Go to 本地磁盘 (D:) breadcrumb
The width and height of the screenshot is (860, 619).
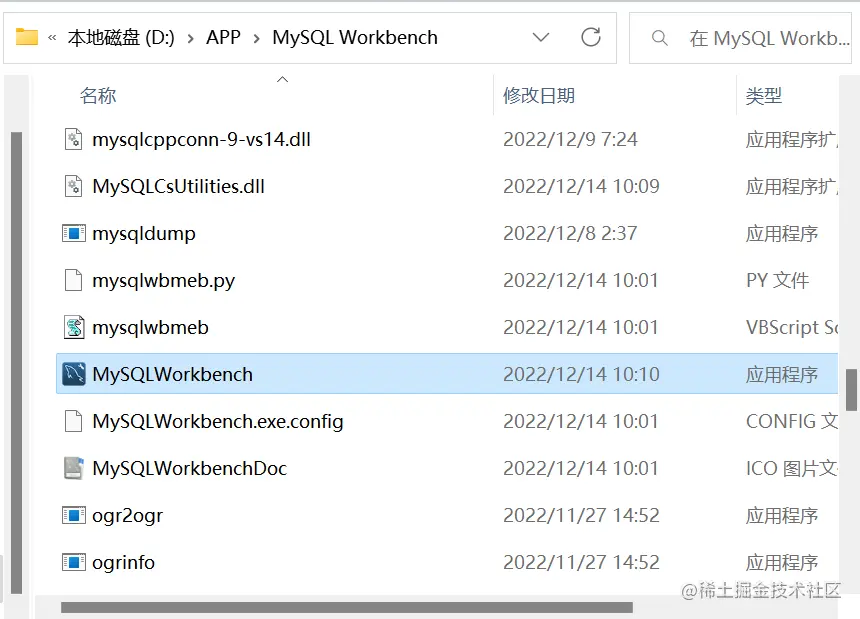point(121,37)
